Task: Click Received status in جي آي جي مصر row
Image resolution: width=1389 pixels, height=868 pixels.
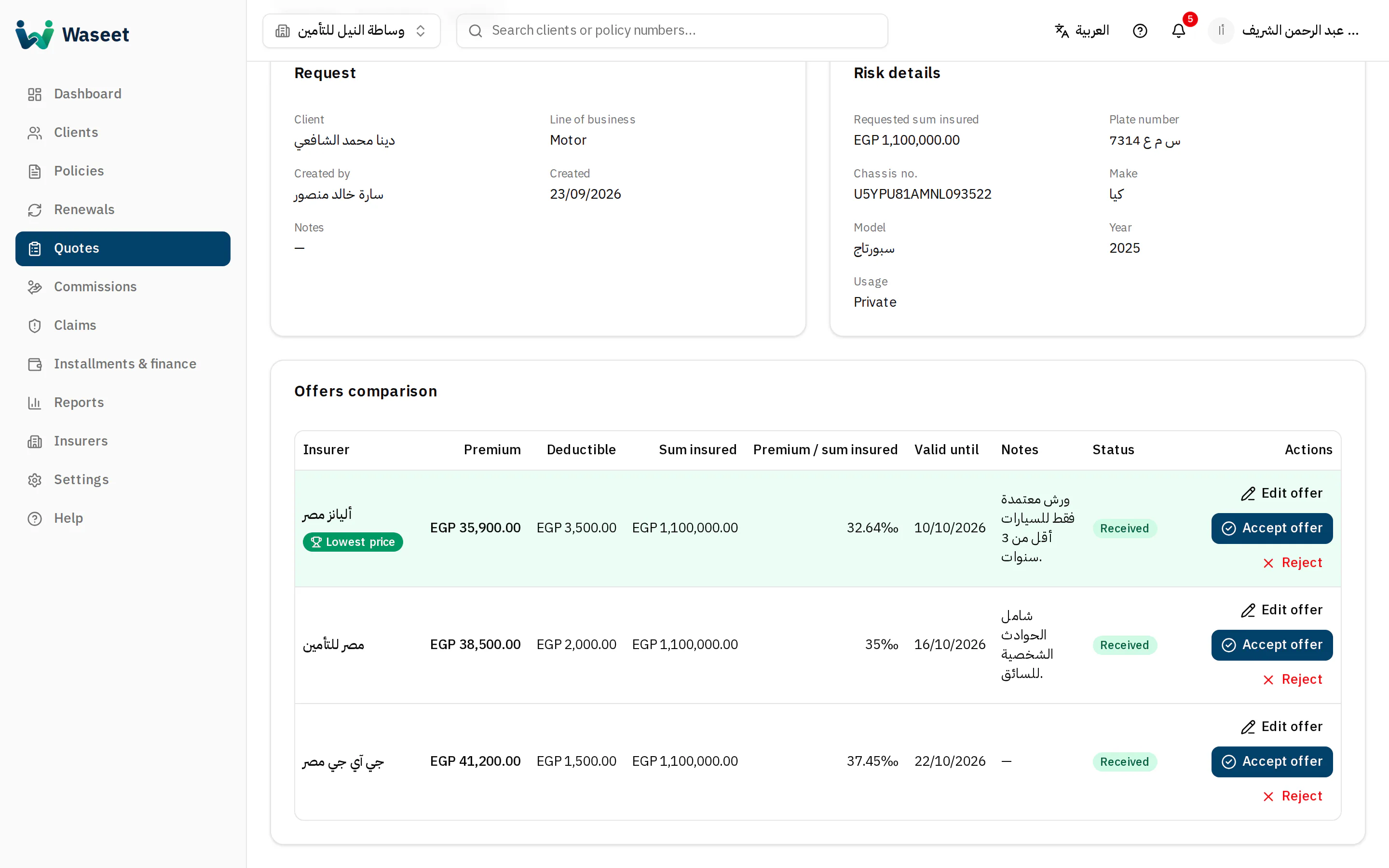Action: pos(1124,762)
